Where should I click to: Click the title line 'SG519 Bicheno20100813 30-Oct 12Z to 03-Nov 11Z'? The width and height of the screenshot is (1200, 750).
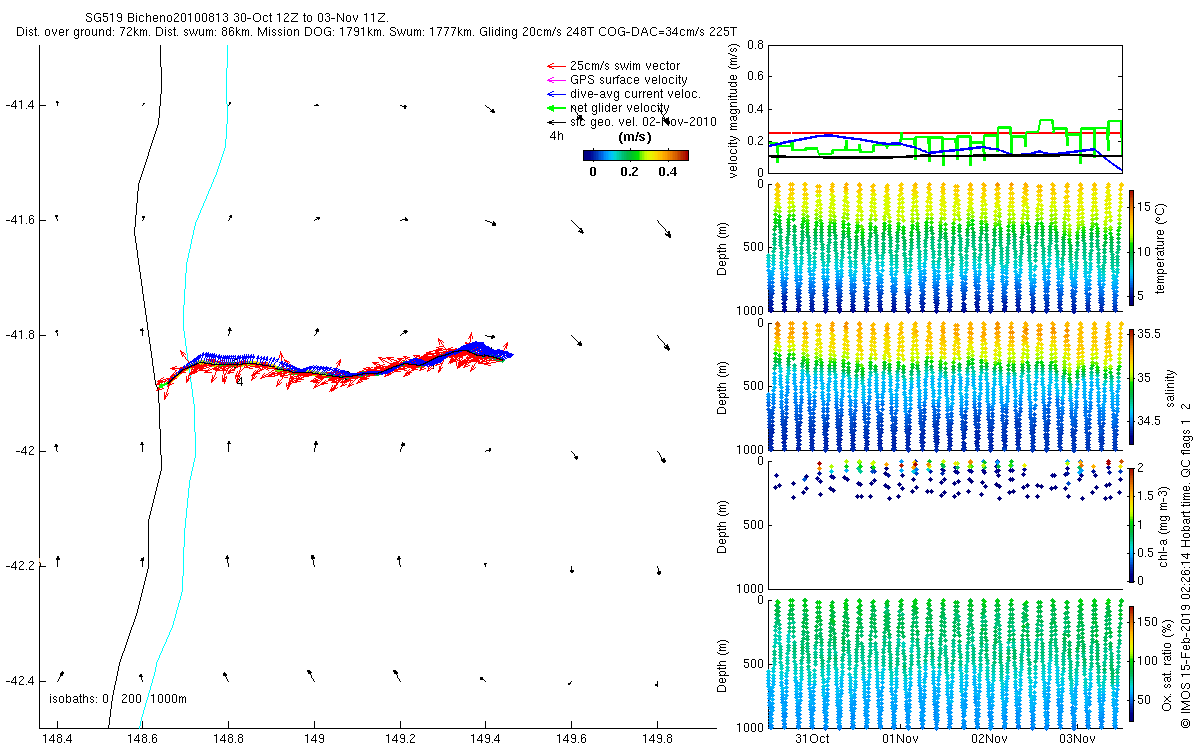(x=236, y=18)
